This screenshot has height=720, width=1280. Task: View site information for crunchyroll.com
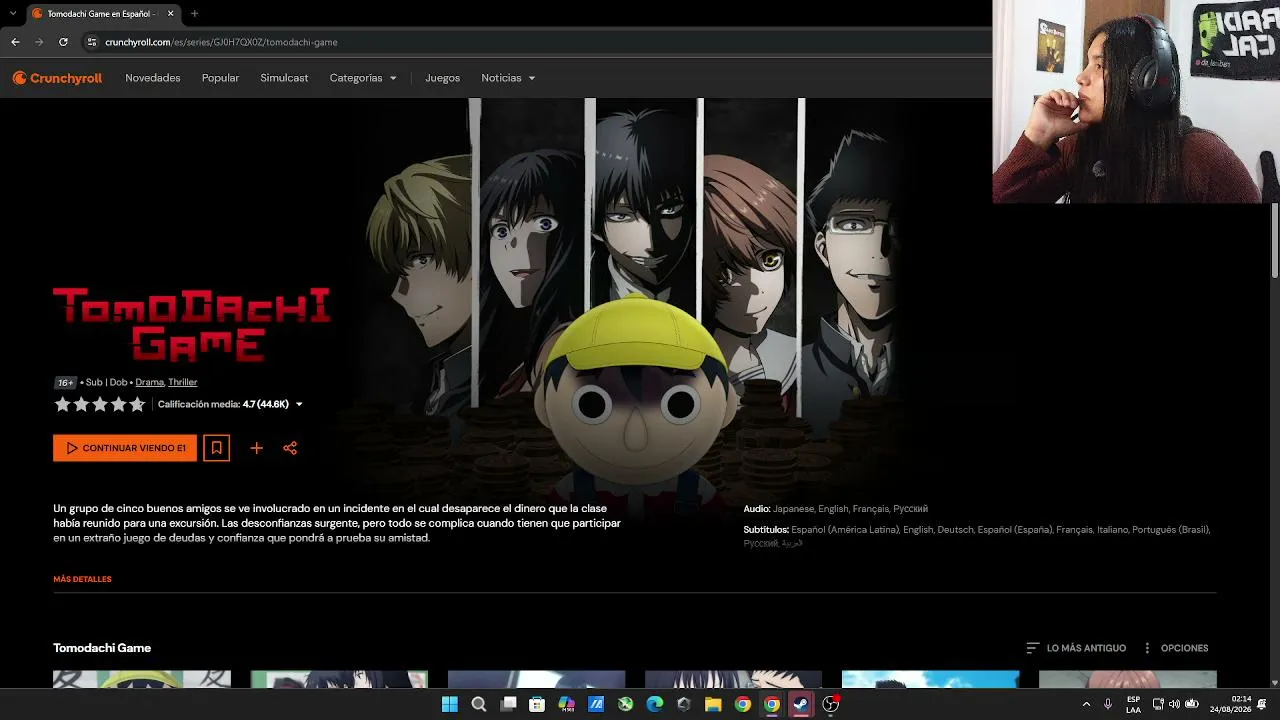pyautogui.click(x=92, y=42)
